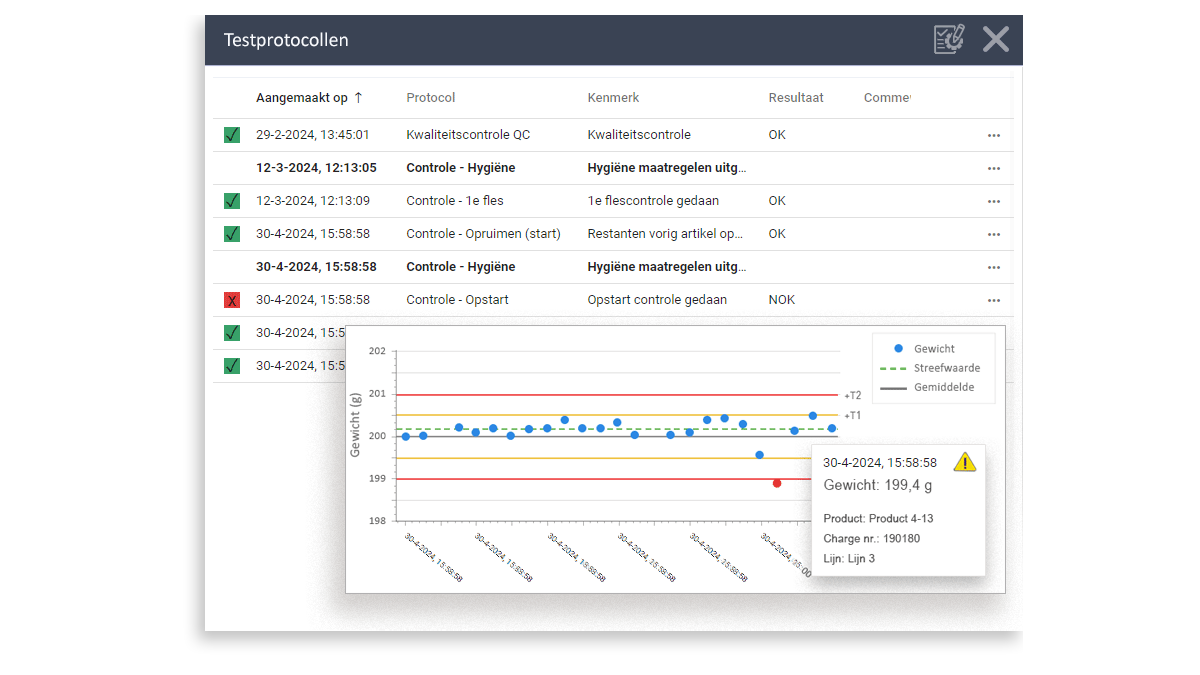This screenshot has width=1200, height=675.
Task: Click green check icon of Controle - Opruimen row
Action: [x=232, y=234]
